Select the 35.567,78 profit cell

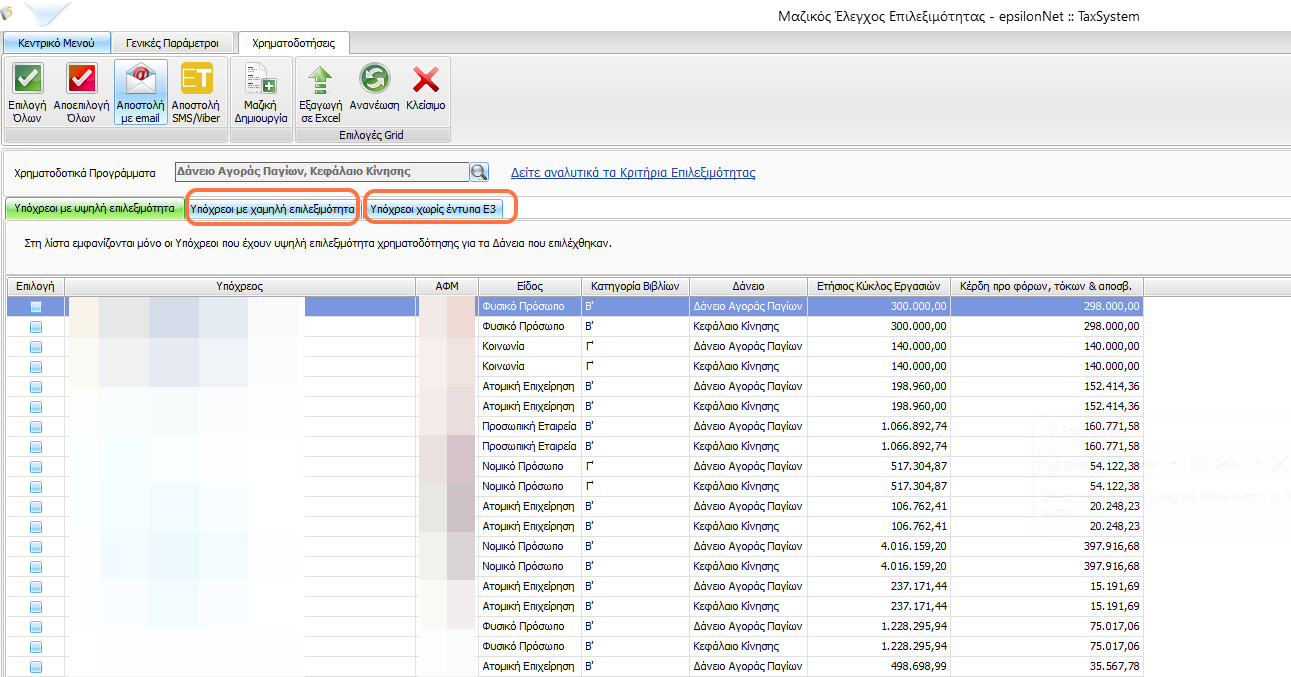click(1047, 666)
